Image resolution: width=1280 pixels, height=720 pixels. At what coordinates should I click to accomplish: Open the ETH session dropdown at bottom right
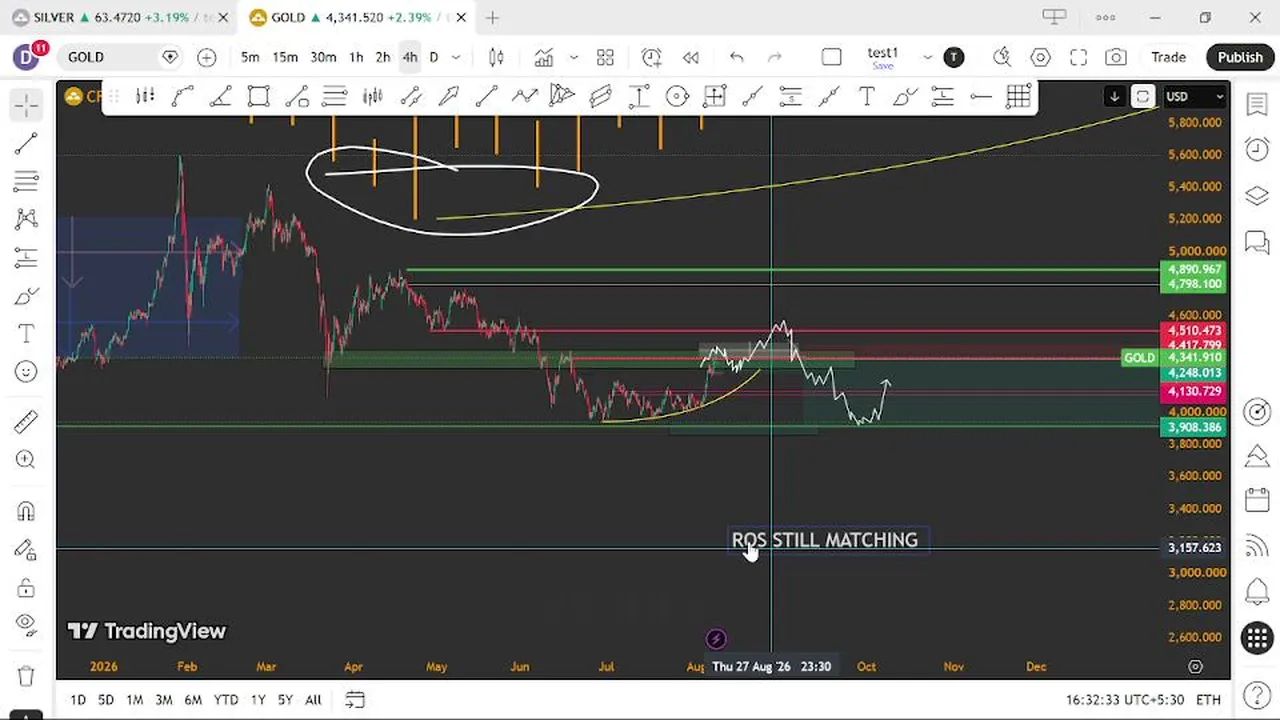pos(1208,700)
